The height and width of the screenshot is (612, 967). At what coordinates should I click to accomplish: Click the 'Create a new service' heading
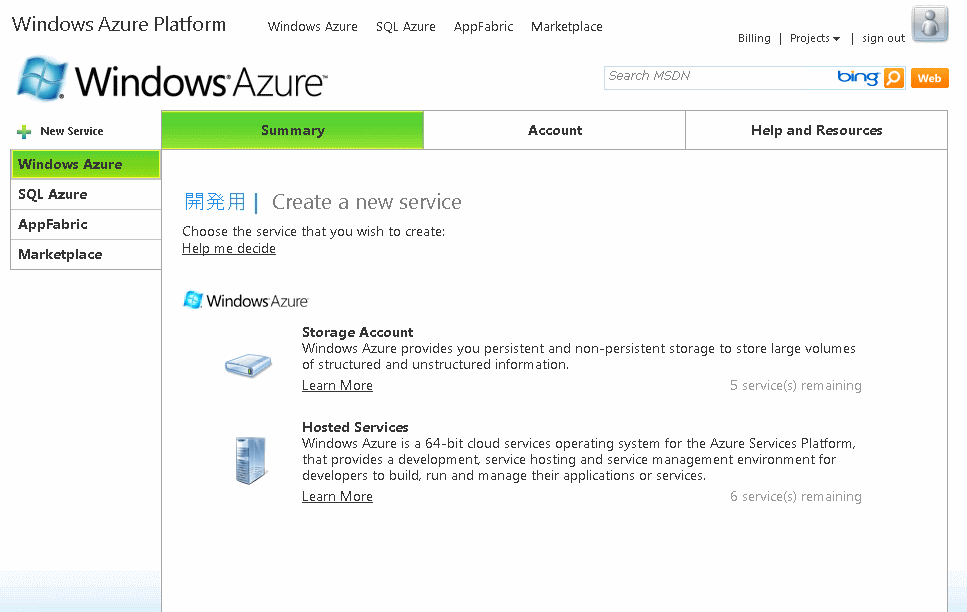[x=366, y=202]
